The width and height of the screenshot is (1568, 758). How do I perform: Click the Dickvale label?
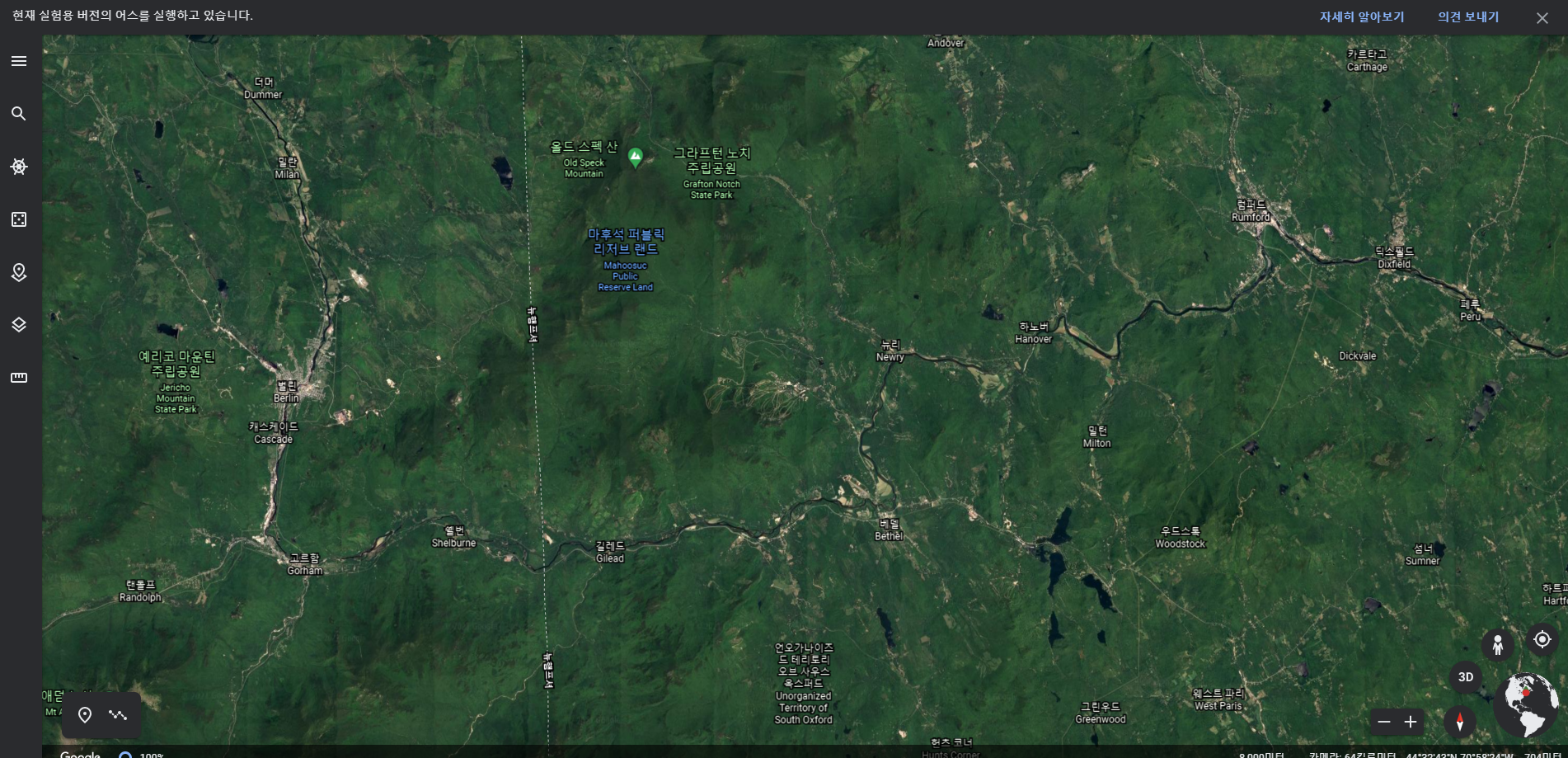click(x=1358, y=356)
